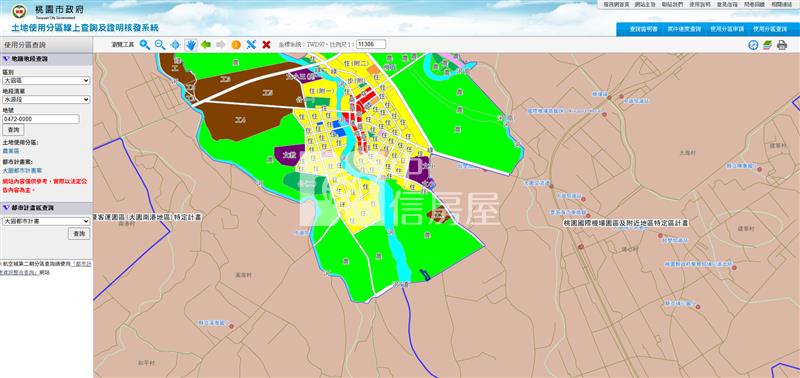Click the 大海村 village label on map
The height and width of the screenshot is (378, 800).
tap(687, 153)
